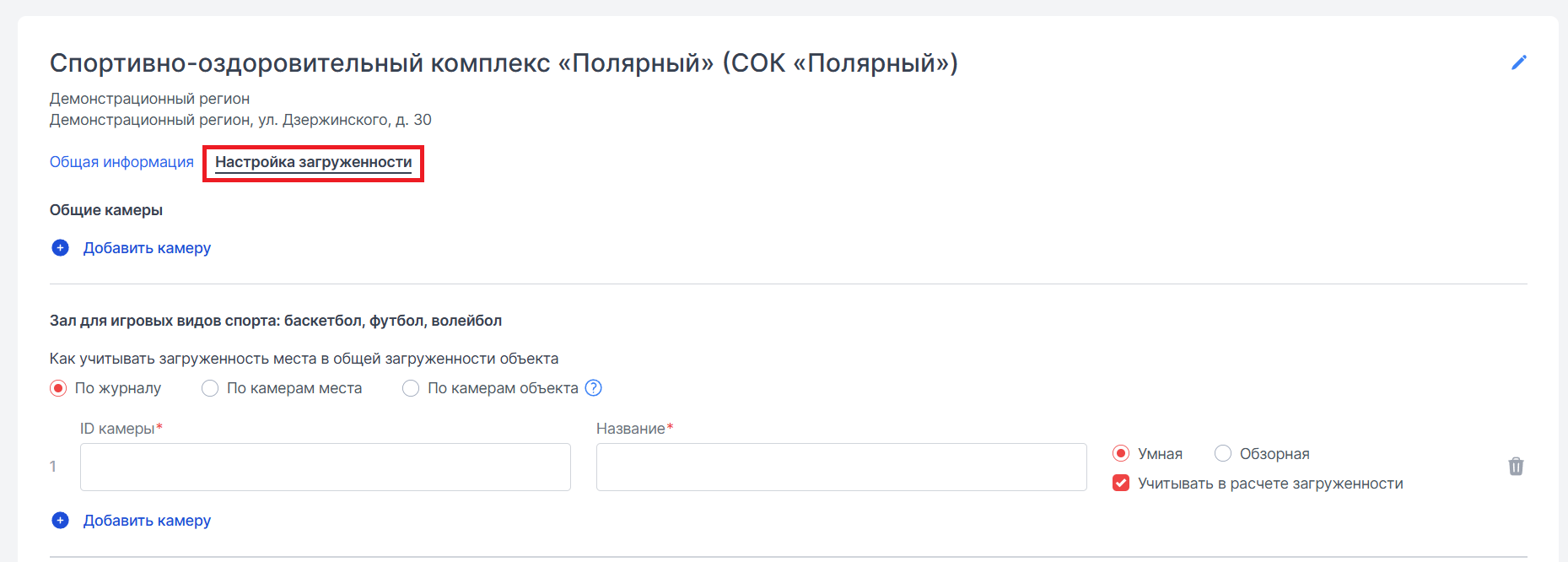Click the plus icon below the ID камеры field
This screenshot has height=562, width=1568.
pos(60,521)
